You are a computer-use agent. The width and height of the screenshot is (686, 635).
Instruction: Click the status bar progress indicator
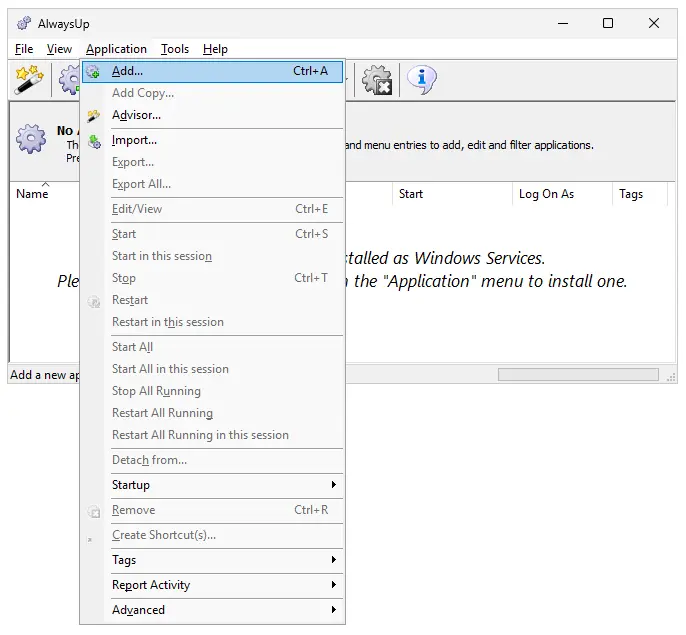578,375
